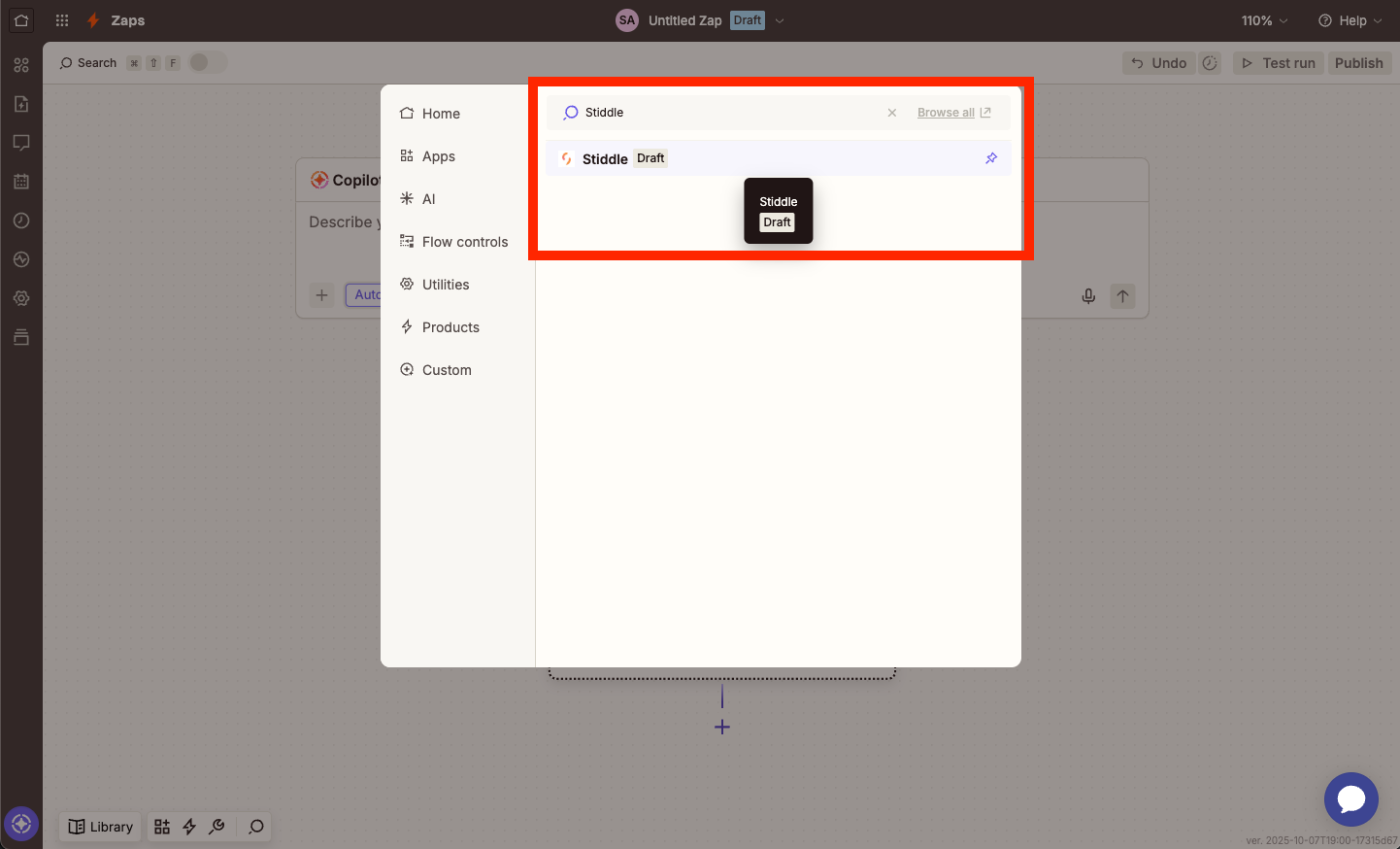Viewport: 1400px width, 849px height.
Task: Expand the Help menu
Action: [1350, 20]
